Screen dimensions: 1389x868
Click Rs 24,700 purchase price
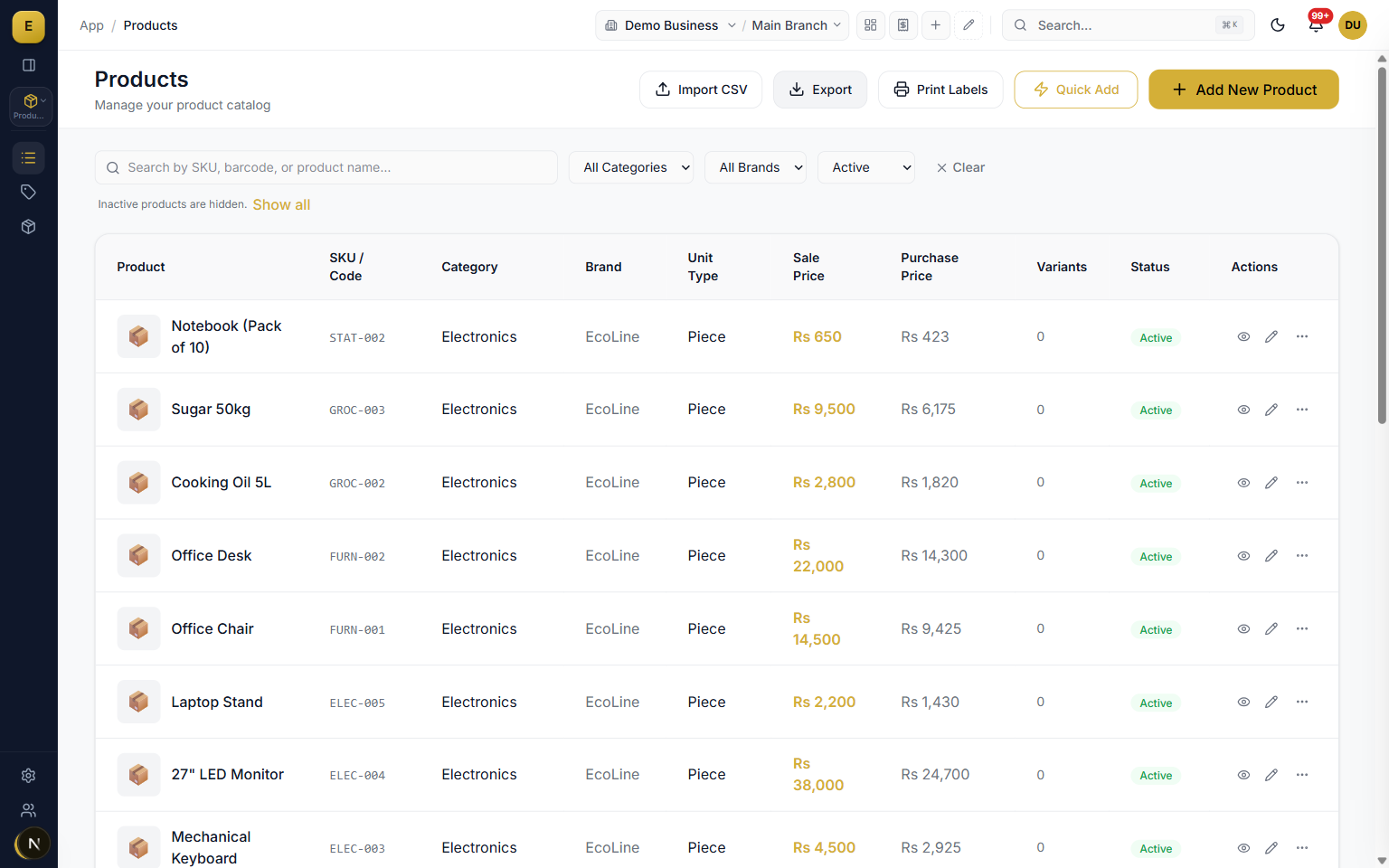pyautogui.click(x=935, y=774)
